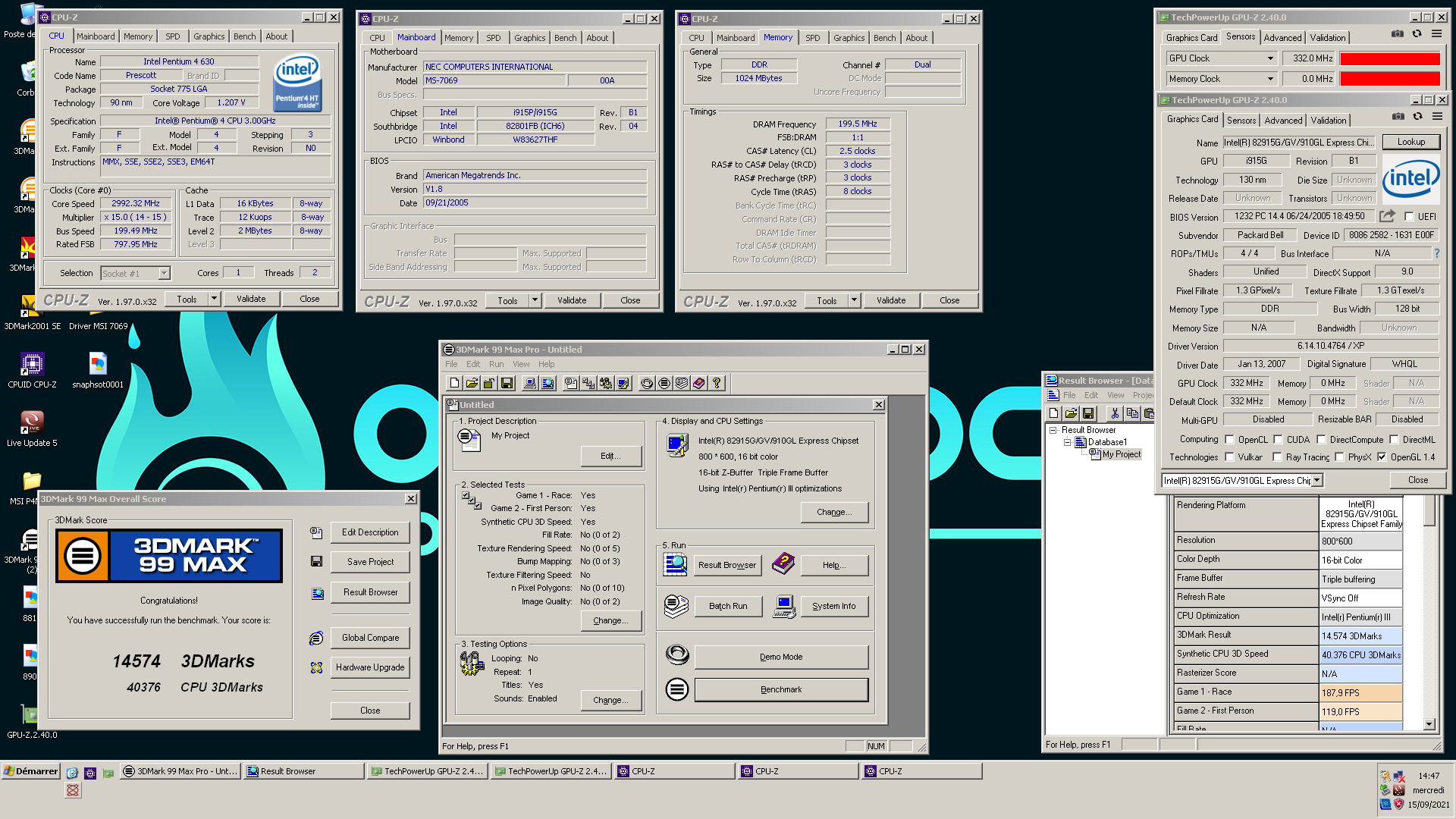Switch to Advanced tab in front GPU-Z
The height and width of the screenshot is (819, 1456).
1283,120
